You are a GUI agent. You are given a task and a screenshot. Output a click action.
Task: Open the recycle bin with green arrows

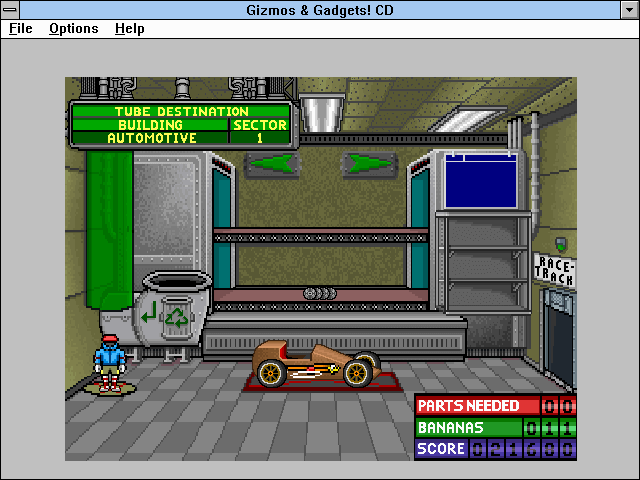pyautogui.click(x=176, y=308)
